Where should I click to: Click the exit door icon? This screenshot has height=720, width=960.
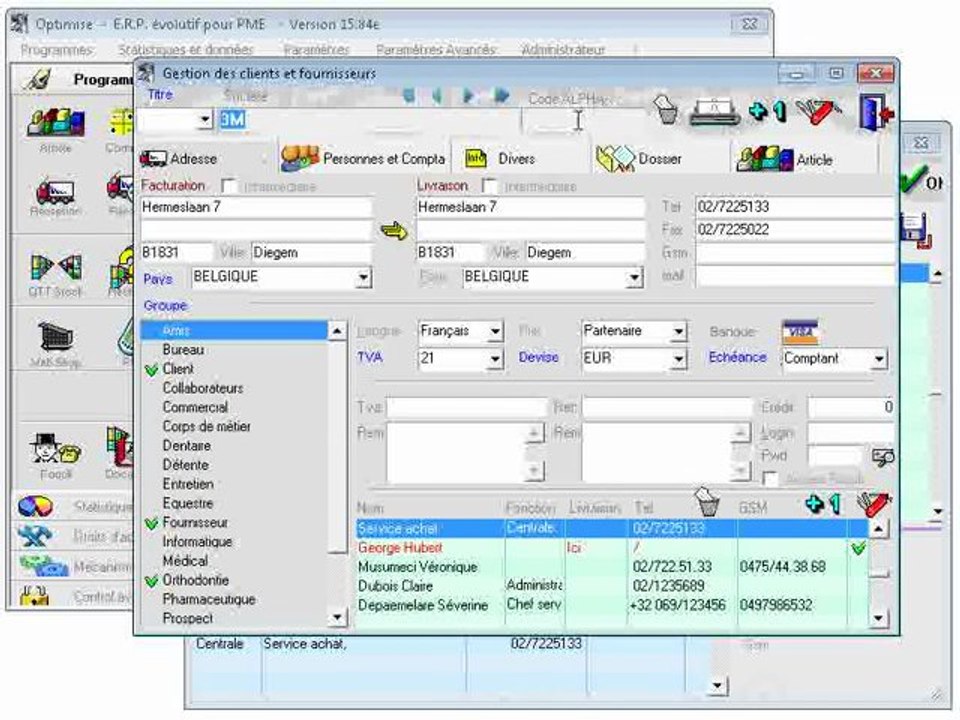[x=876, y=111]
